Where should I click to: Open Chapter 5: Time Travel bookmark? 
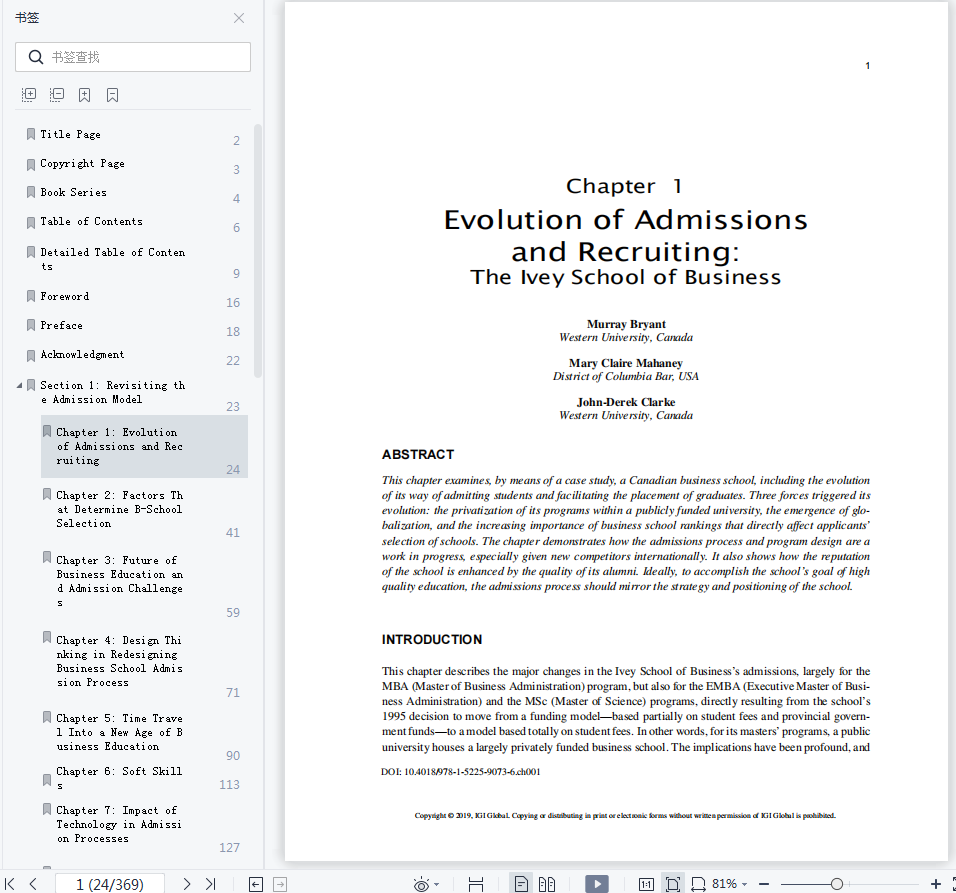[120, 732]
